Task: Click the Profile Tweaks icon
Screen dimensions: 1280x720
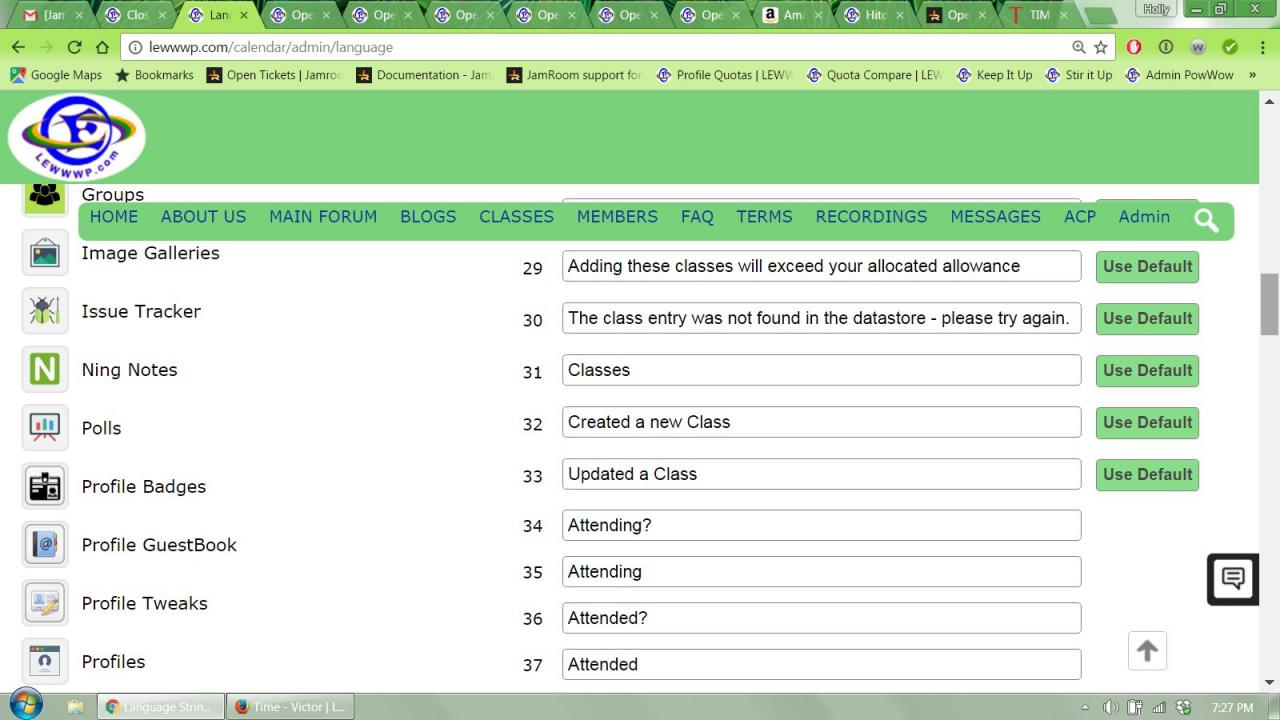Action: click(45, 603)
